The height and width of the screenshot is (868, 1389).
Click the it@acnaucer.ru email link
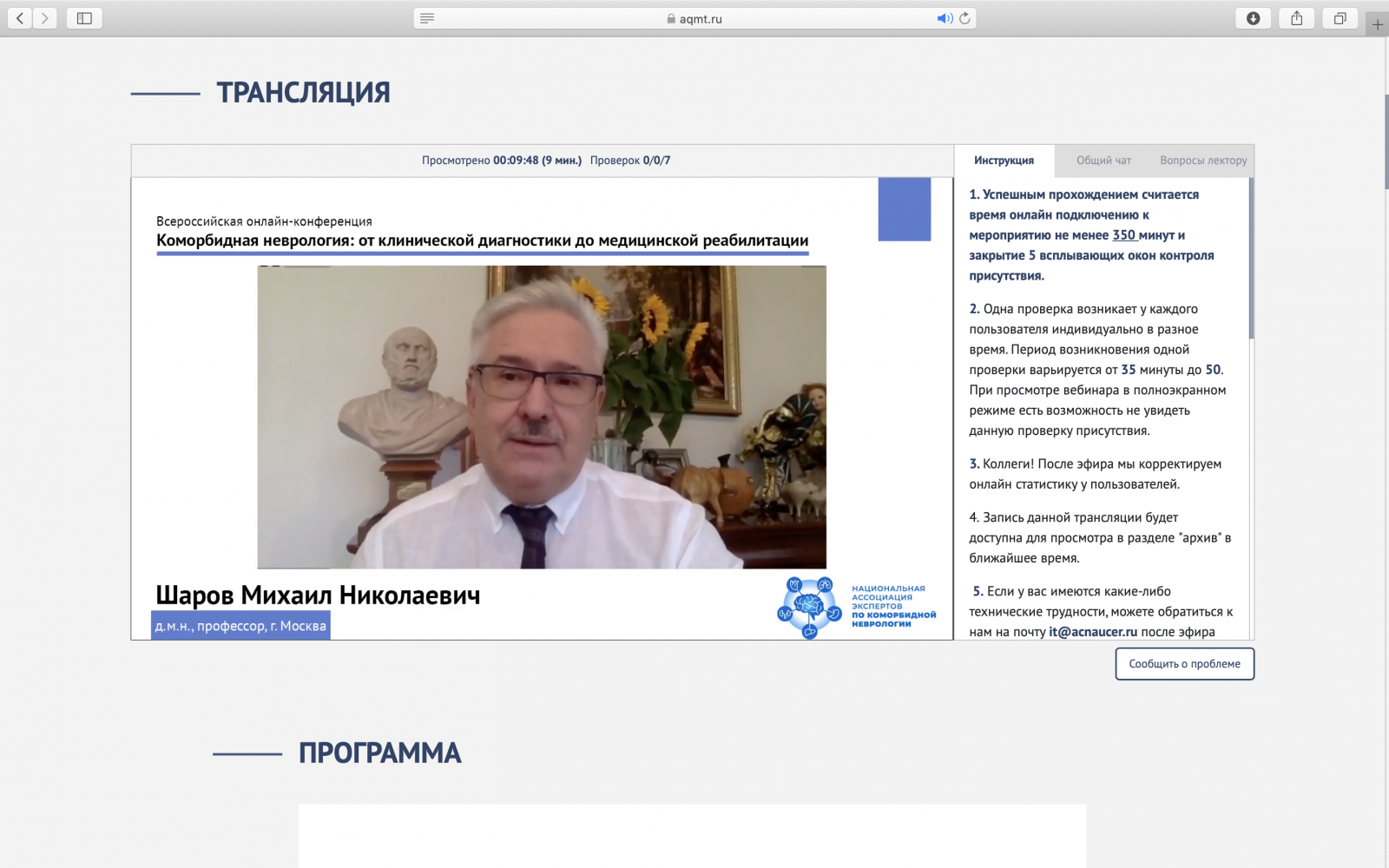point(1092,632)
